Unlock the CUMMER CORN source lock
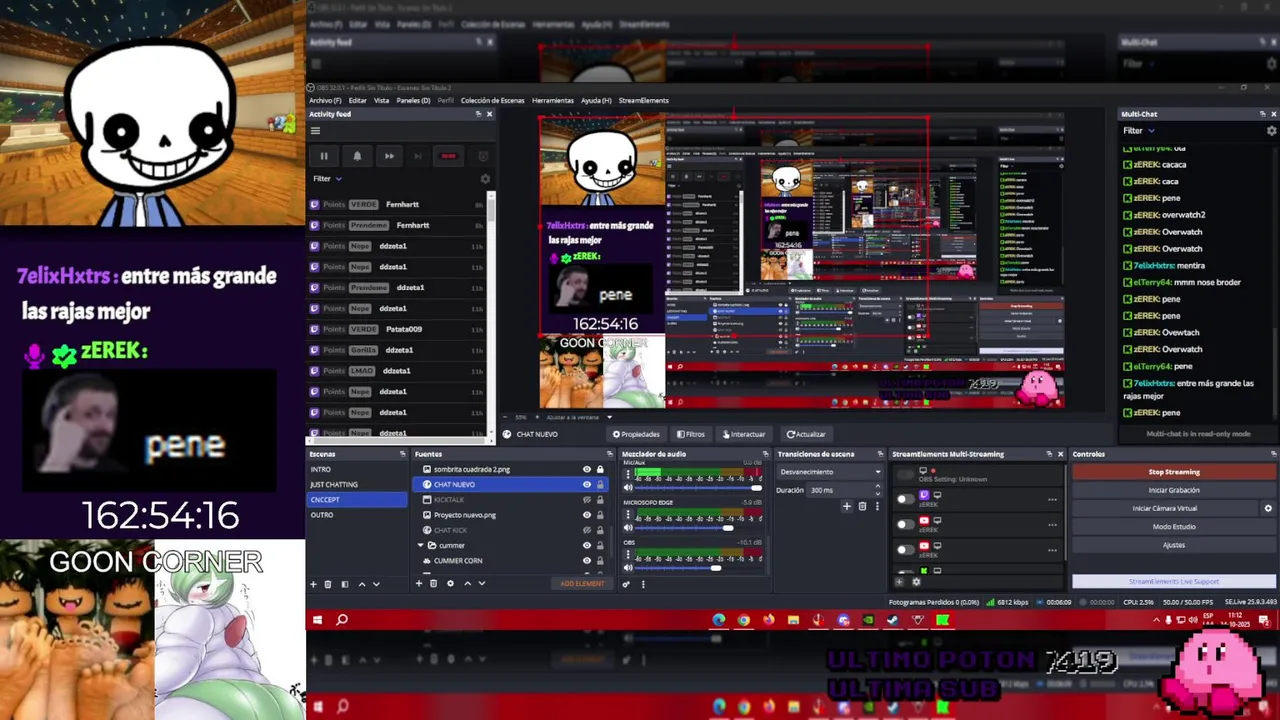This screenshot has height=720, width=1280. click(600, 560)
